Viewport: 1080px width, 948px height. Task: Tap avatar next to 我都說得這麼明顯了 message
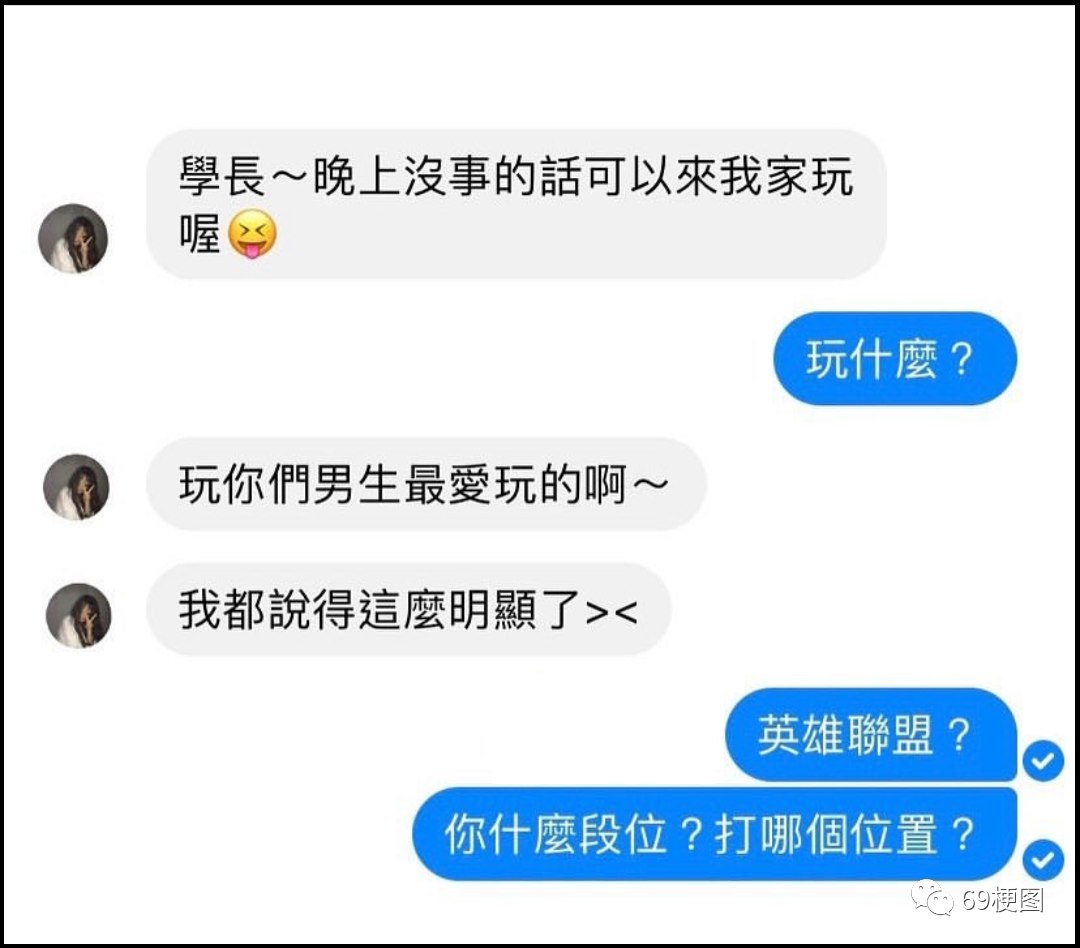coord(79,615)
